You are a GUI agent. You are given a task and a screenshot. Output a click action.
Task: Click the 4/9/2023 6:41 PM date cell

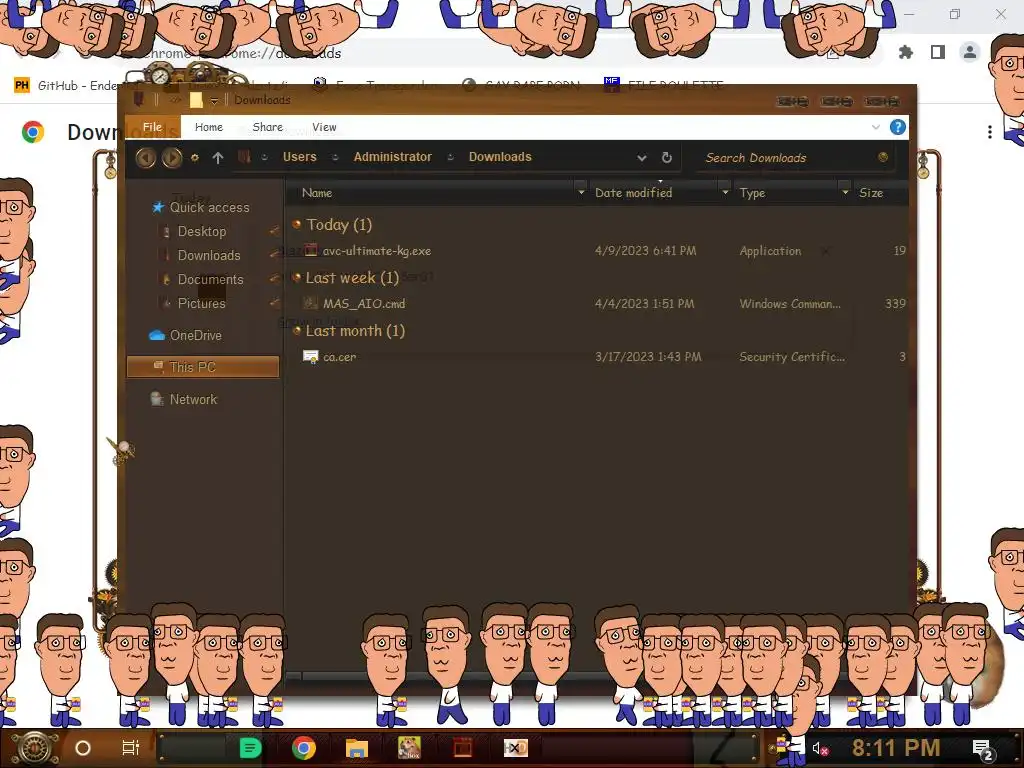tap(645, 251)
